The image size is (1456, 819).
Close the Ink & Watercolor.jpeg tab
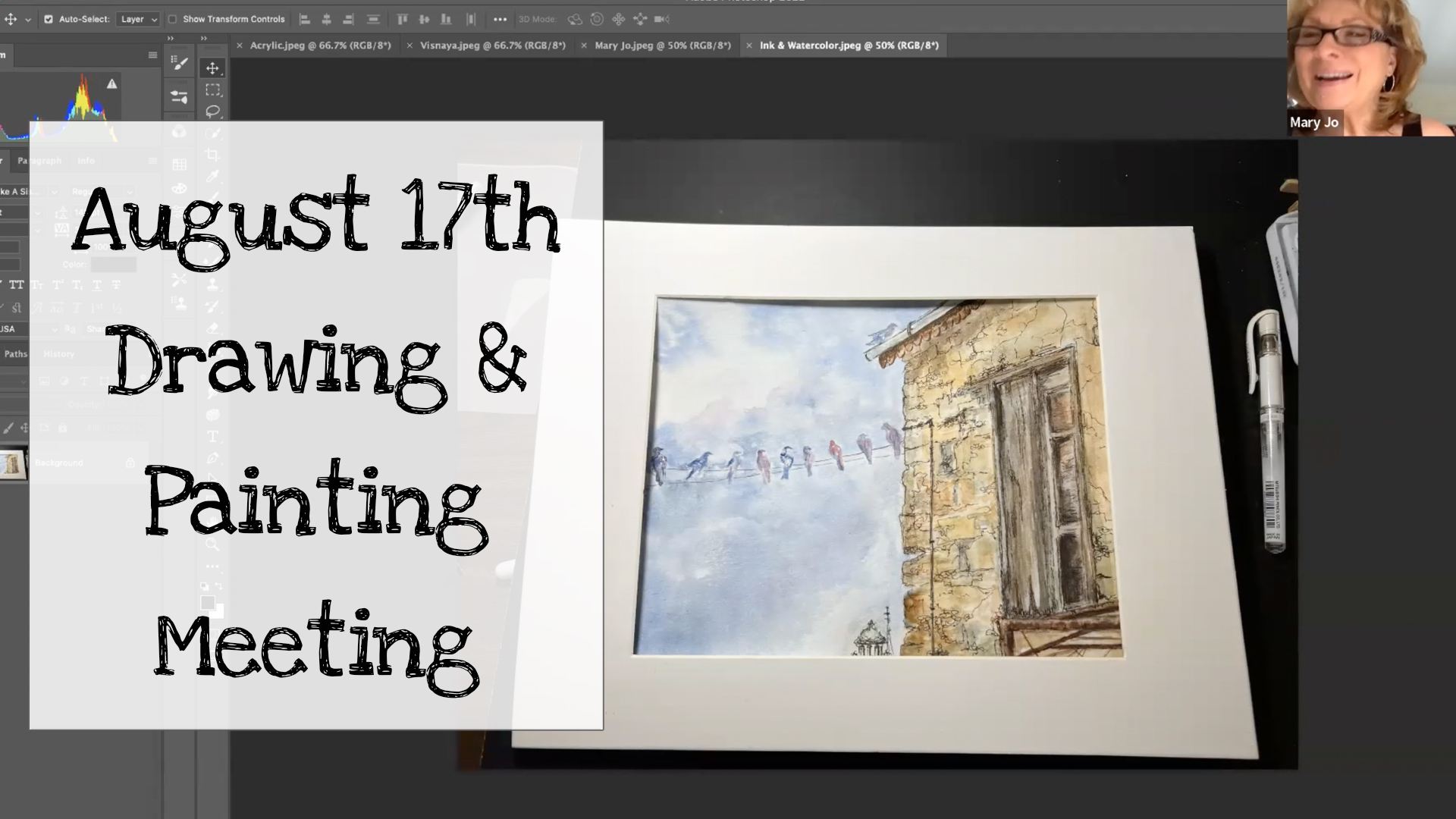(749, 45)
